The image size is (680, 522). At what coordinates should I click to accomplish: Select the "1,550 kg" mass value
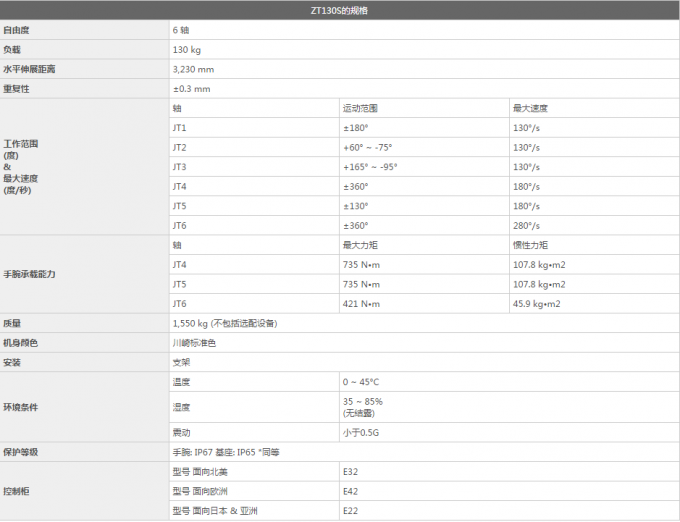(x=190, y=323)
